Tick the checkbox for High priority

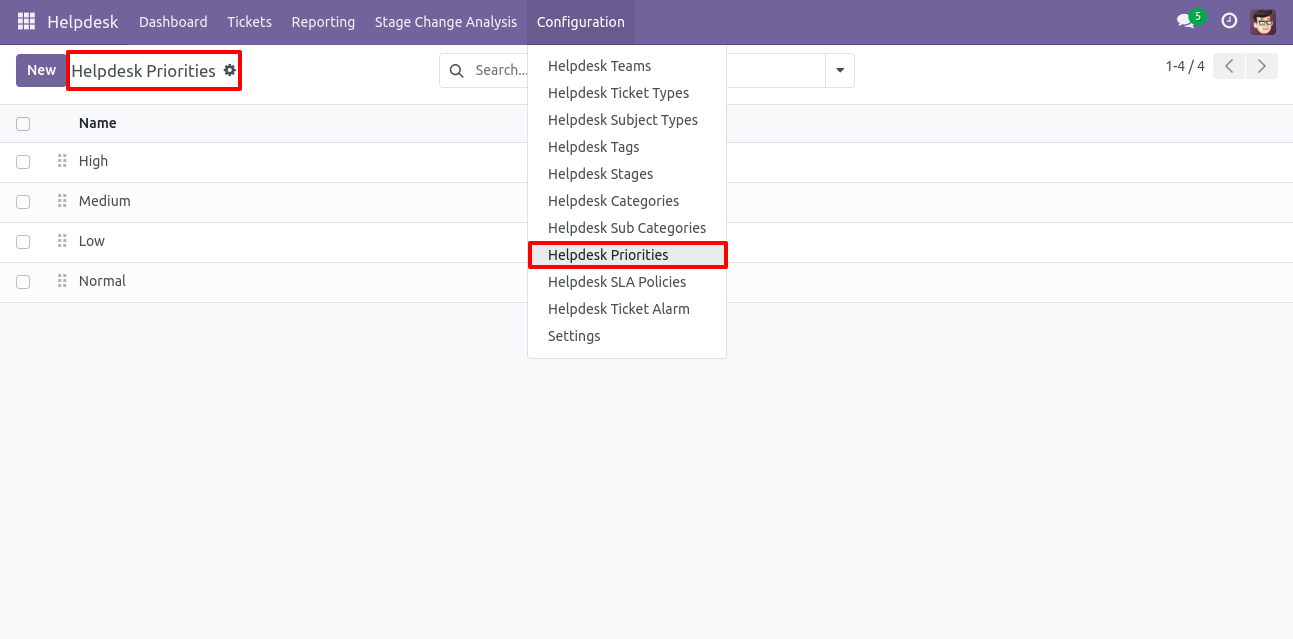tap(23, 162)
